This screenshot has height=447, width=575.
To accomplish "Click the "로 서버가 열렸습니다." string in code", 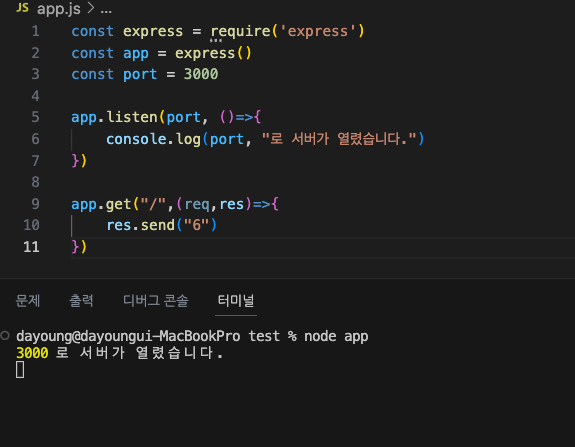I will pyautogui.click(x=339, y=139).
